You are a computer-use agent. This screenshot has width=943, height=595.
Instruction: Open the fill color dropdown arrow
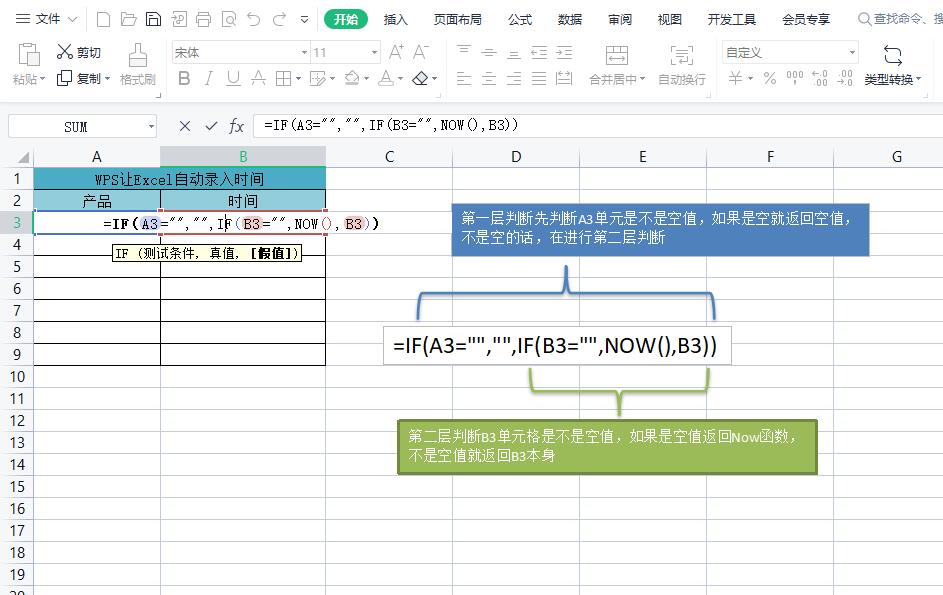(366, 79)
